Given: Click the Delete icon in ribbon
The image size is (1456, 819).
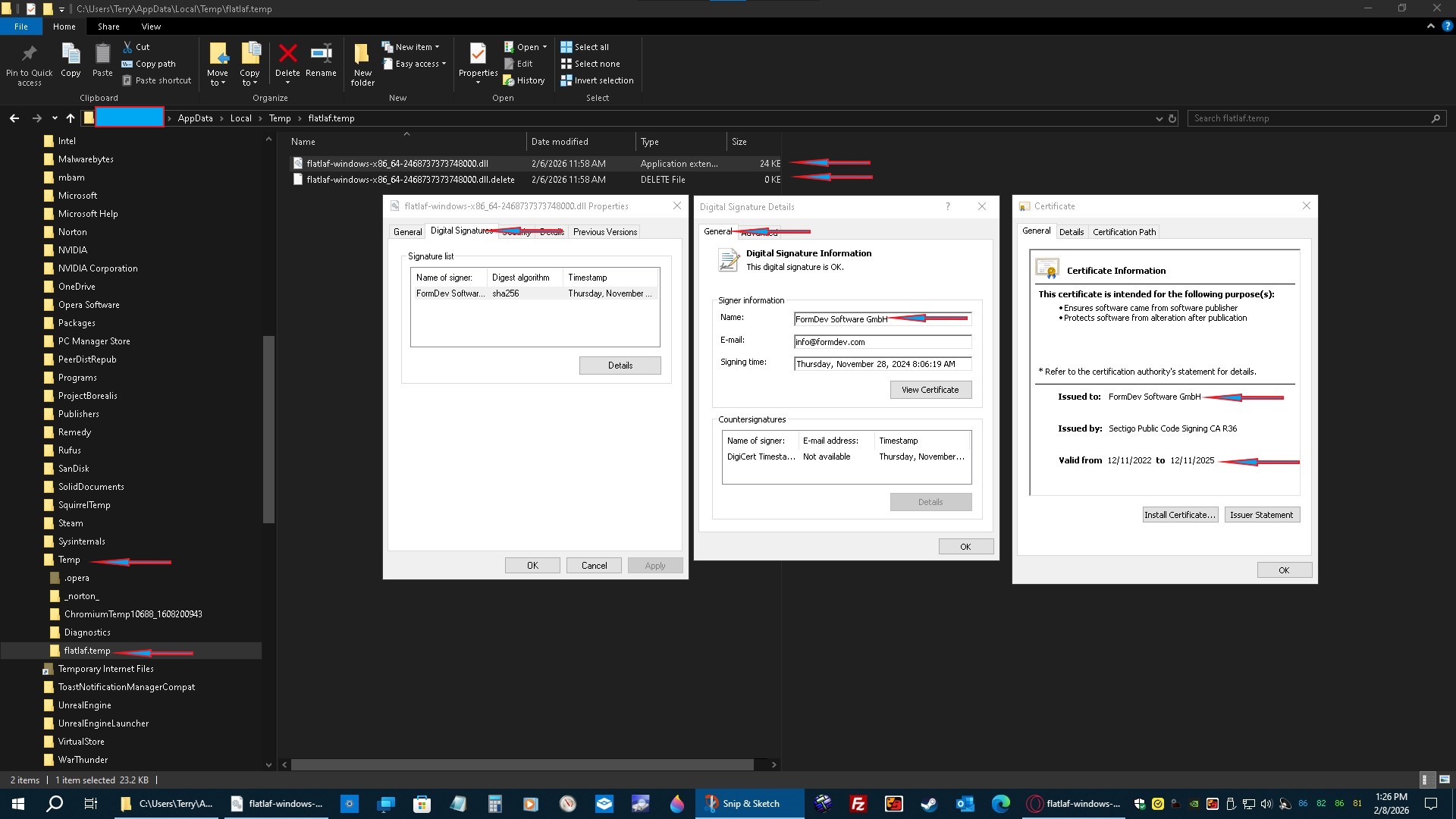Looking at the screenshot, I should pyautogui.click(x=287, y=55).
